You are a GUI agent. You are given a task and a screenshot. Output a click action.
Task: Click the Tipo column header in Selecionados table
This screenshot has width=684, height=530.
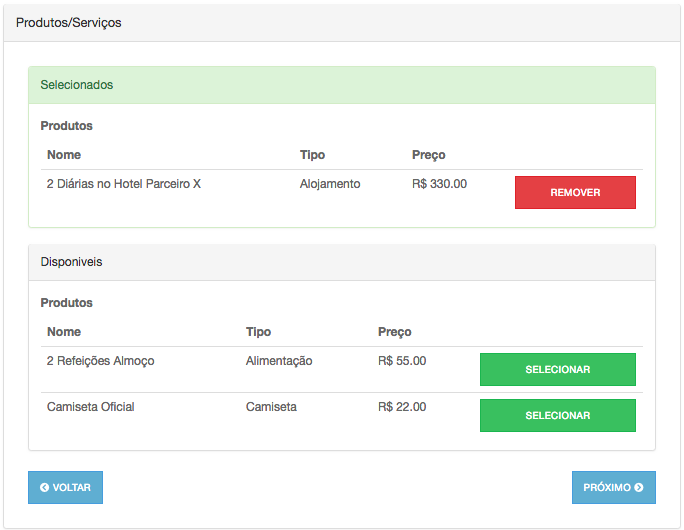(312, 155)
